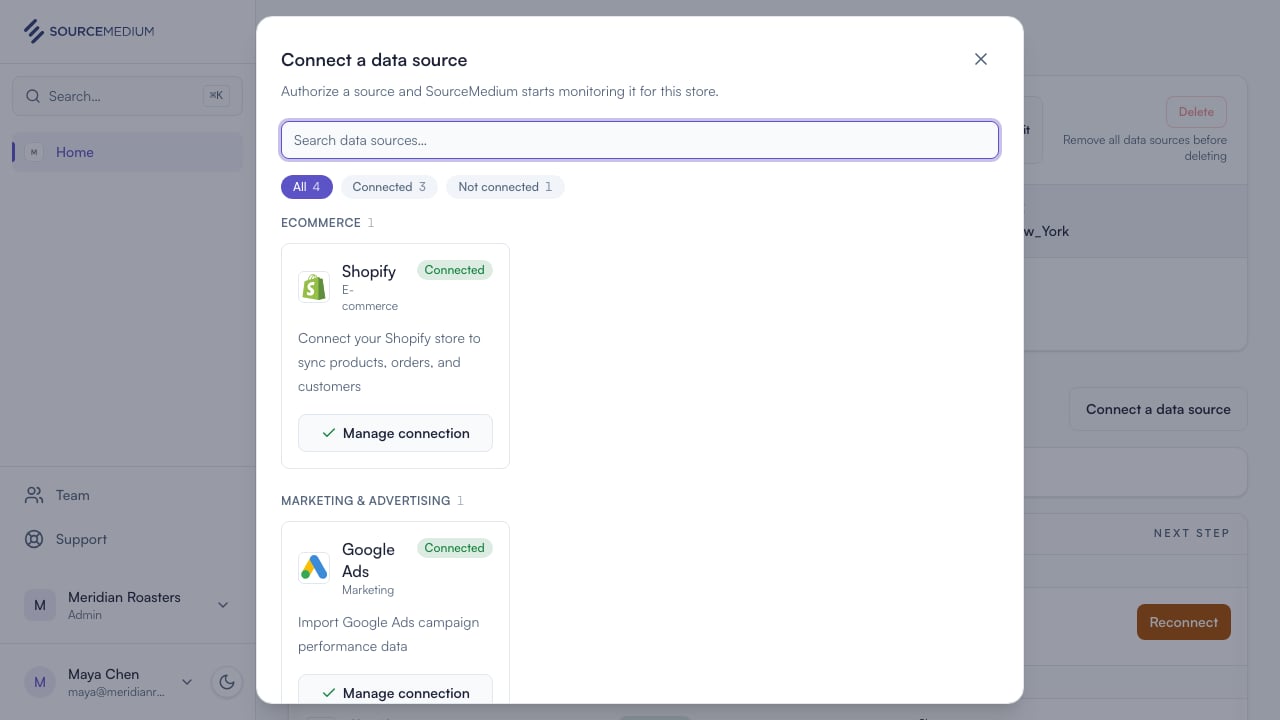This screenshot has width=1280, height=720.
Task: Click the keyboard shortcut badge in the search box
Action: tap(216, 96)
